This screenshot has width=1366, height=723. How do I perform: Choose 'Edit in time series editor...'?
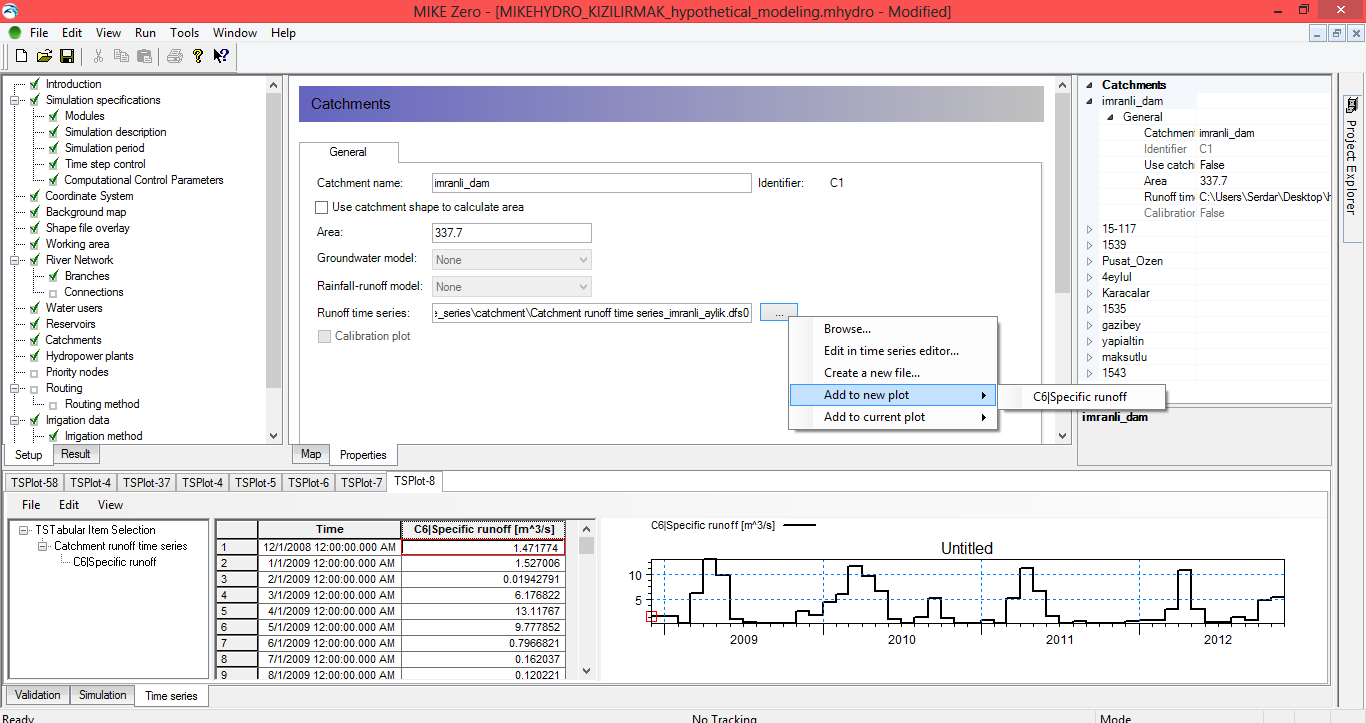click(x=893, y=351)
